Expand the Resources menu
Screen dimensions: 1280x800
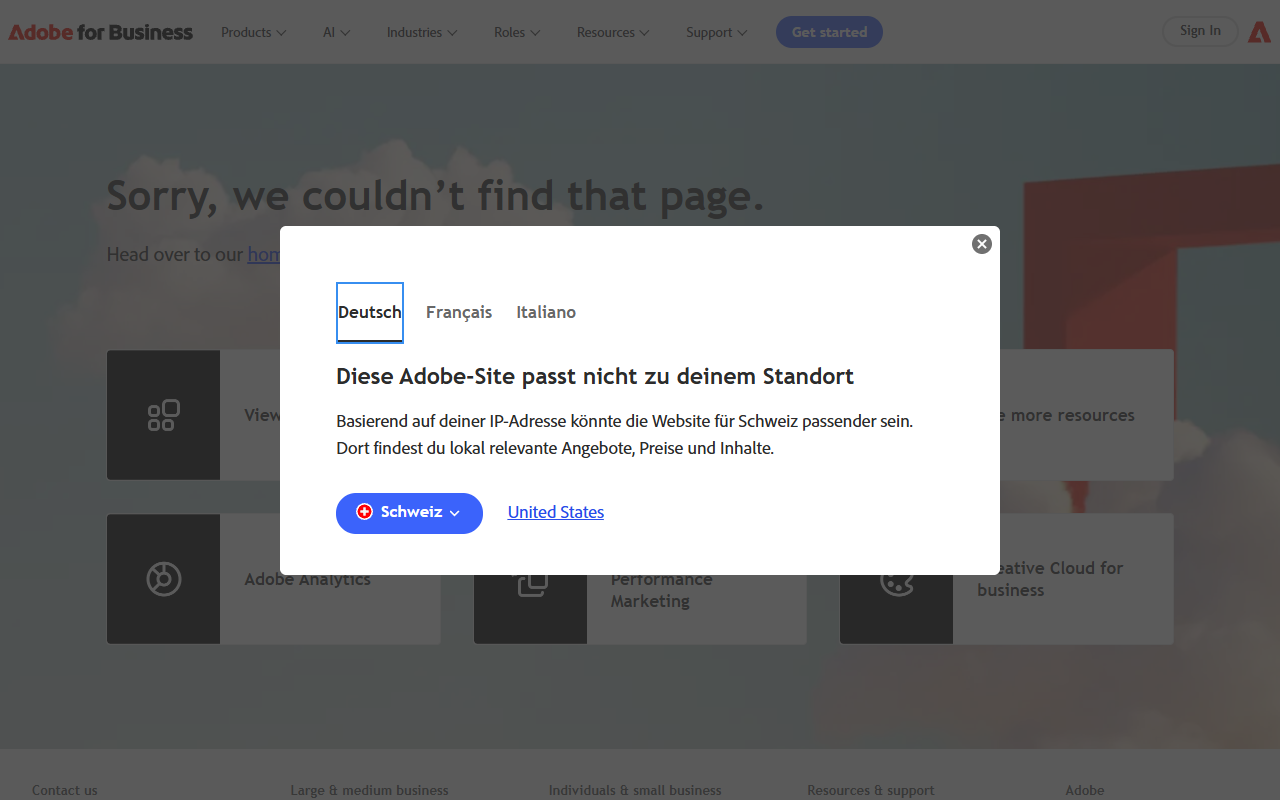[613, 32]
